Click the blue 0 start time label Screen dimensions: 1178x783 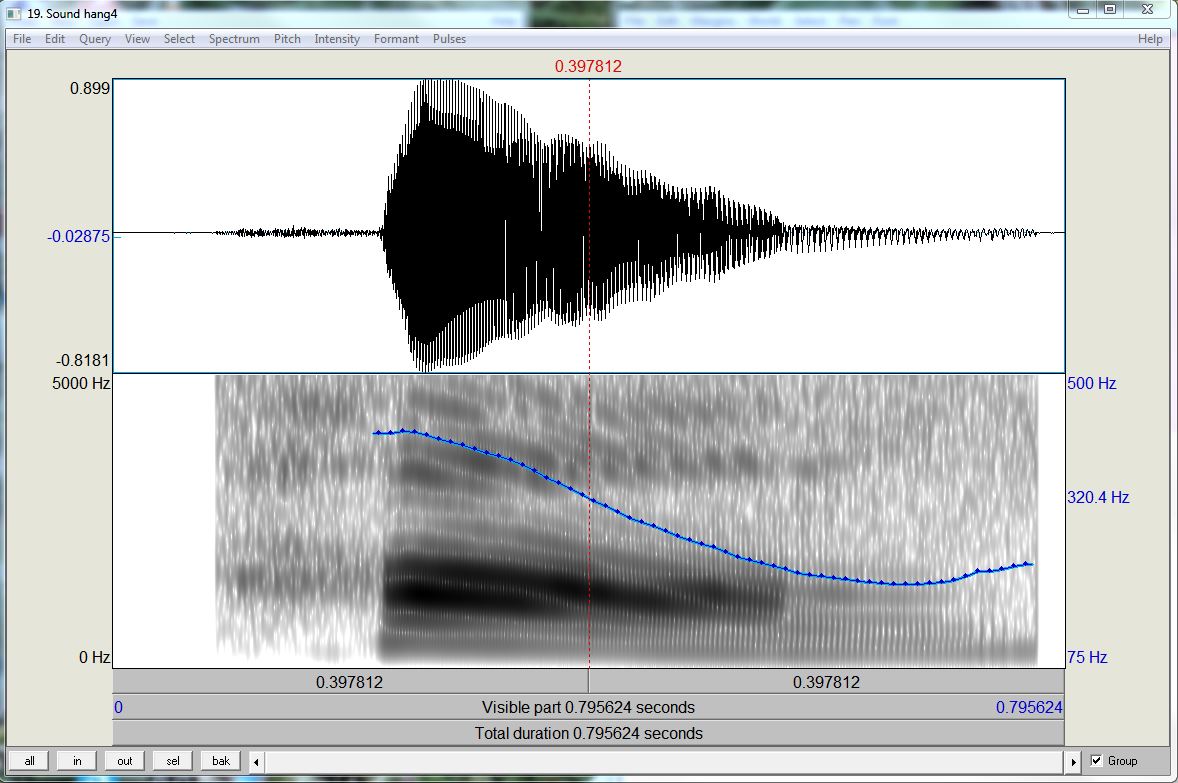119,708
